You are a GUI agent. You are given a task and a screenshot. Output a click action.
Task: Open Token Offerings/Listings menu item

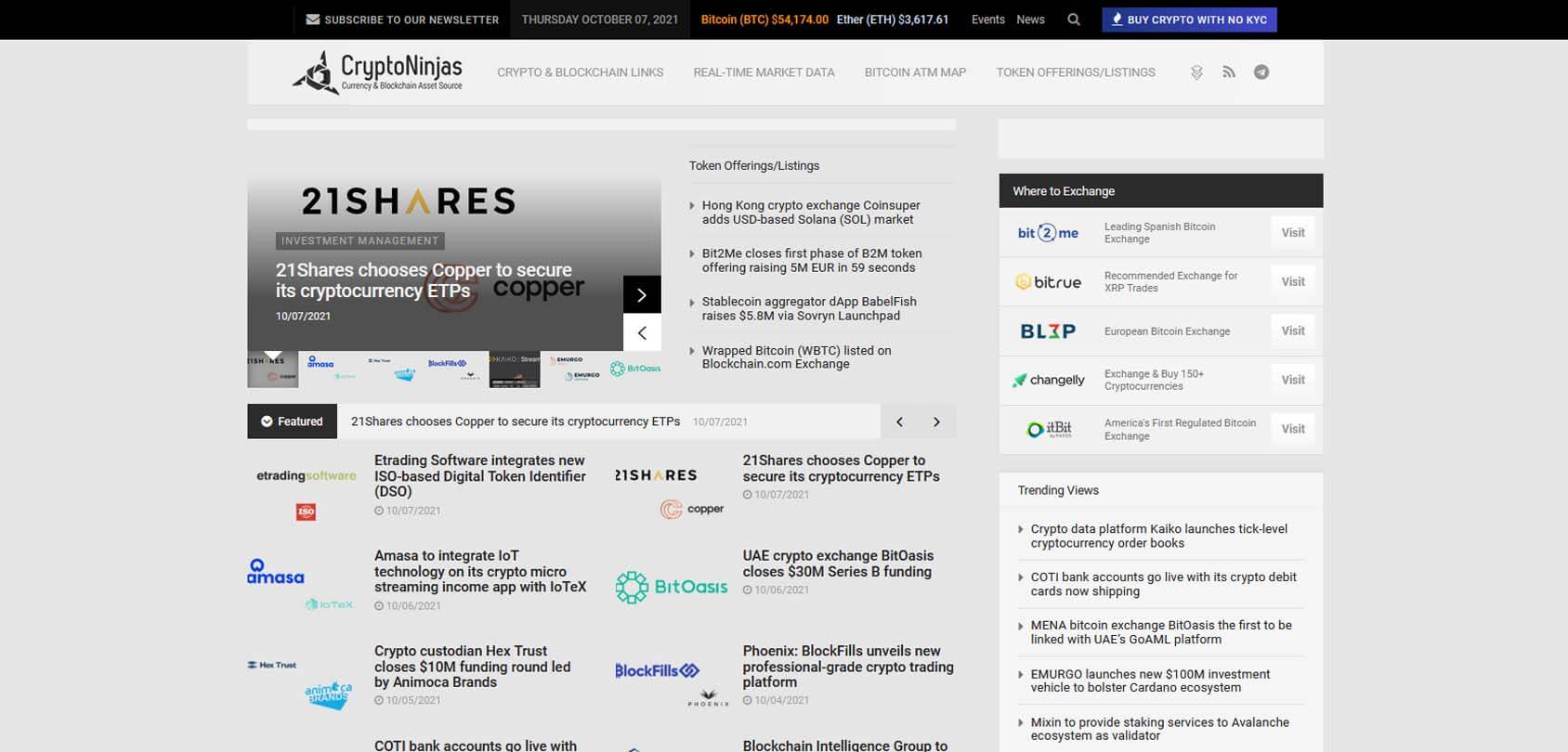pos(1076,72)
